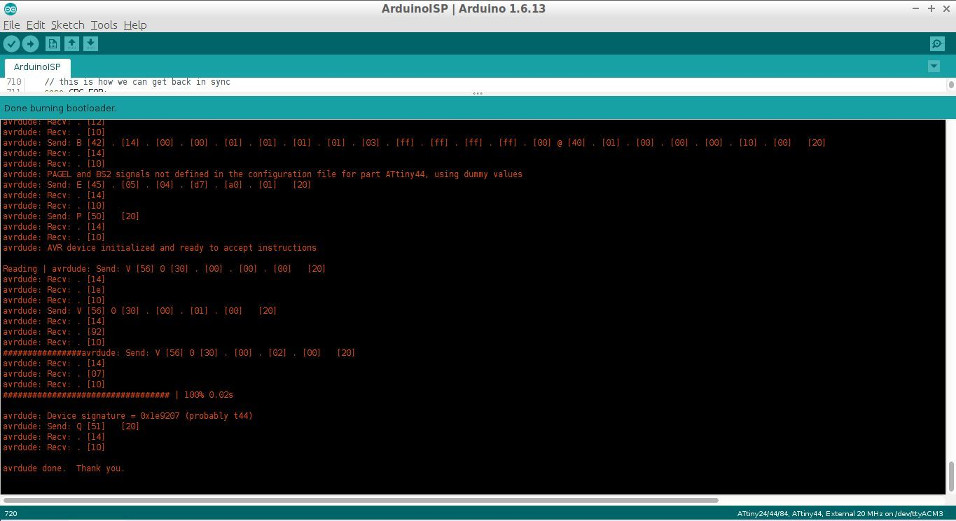Open the Help menu
This screenshot has height=521, width=956.
click(x=135, y=25)
